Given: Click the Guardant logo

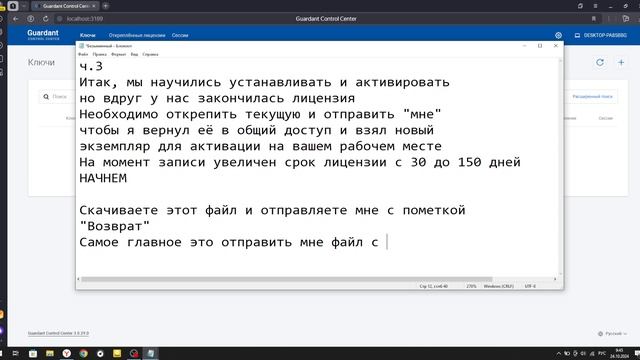Looking at the screenshot, I should pos(43,35).
